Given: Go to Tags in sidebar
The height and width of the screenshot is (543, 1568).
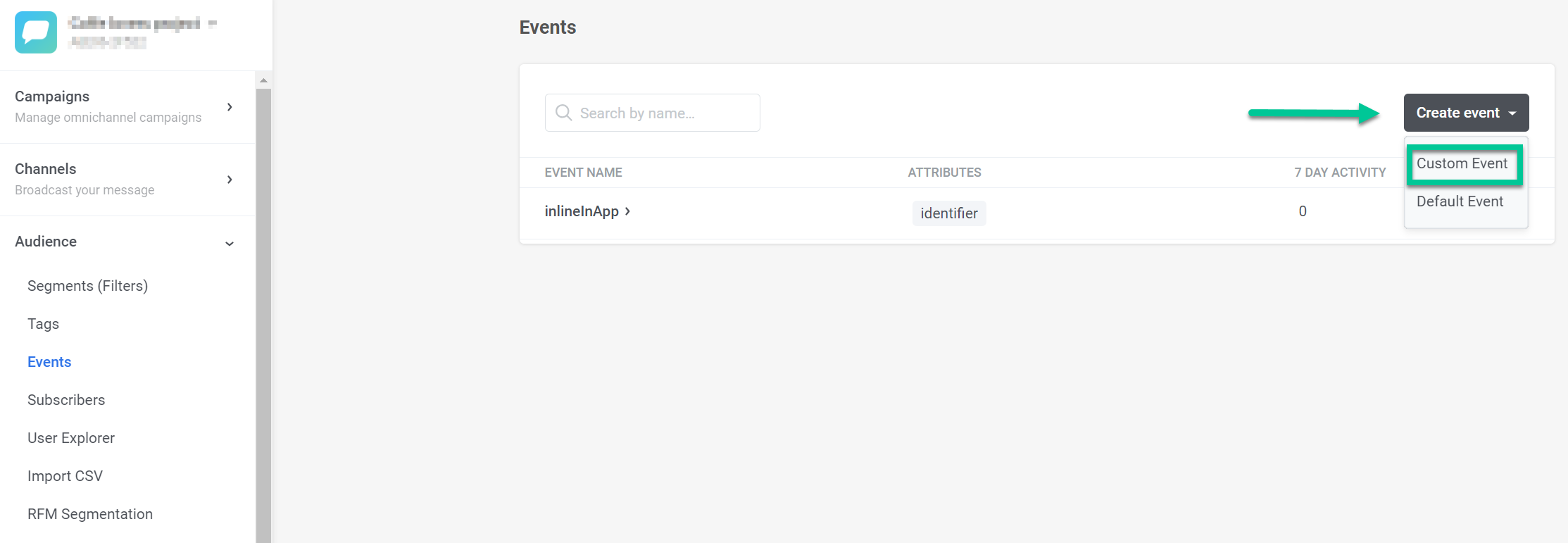Looking at the screenshot, I should point(43,324).
